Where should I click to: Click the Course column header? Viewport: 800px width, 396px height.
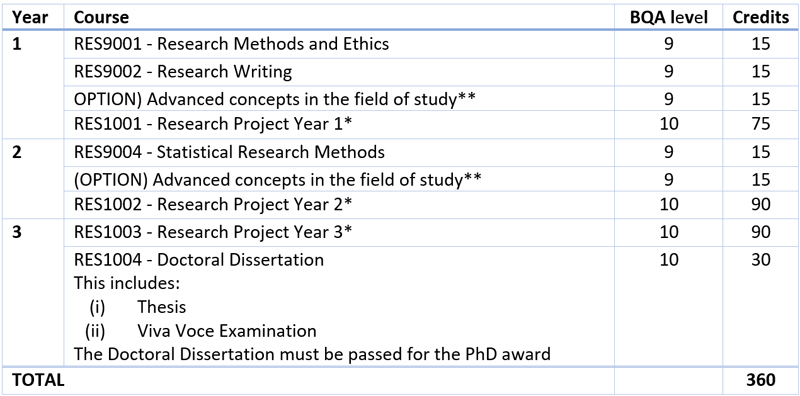(x=102, y=17)
